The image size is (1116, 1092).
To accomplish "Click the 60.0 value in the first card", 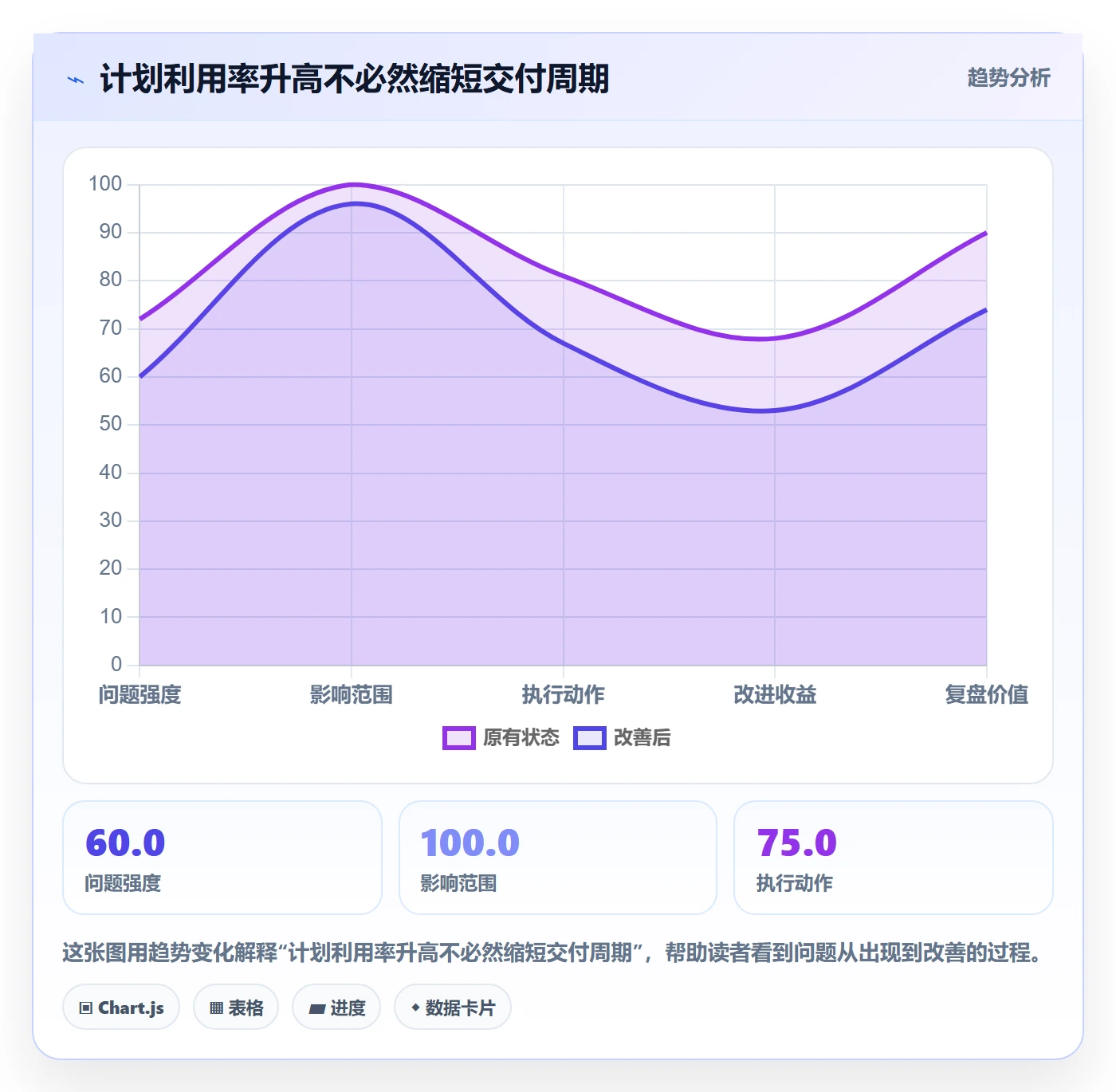I will coord(125,843).
